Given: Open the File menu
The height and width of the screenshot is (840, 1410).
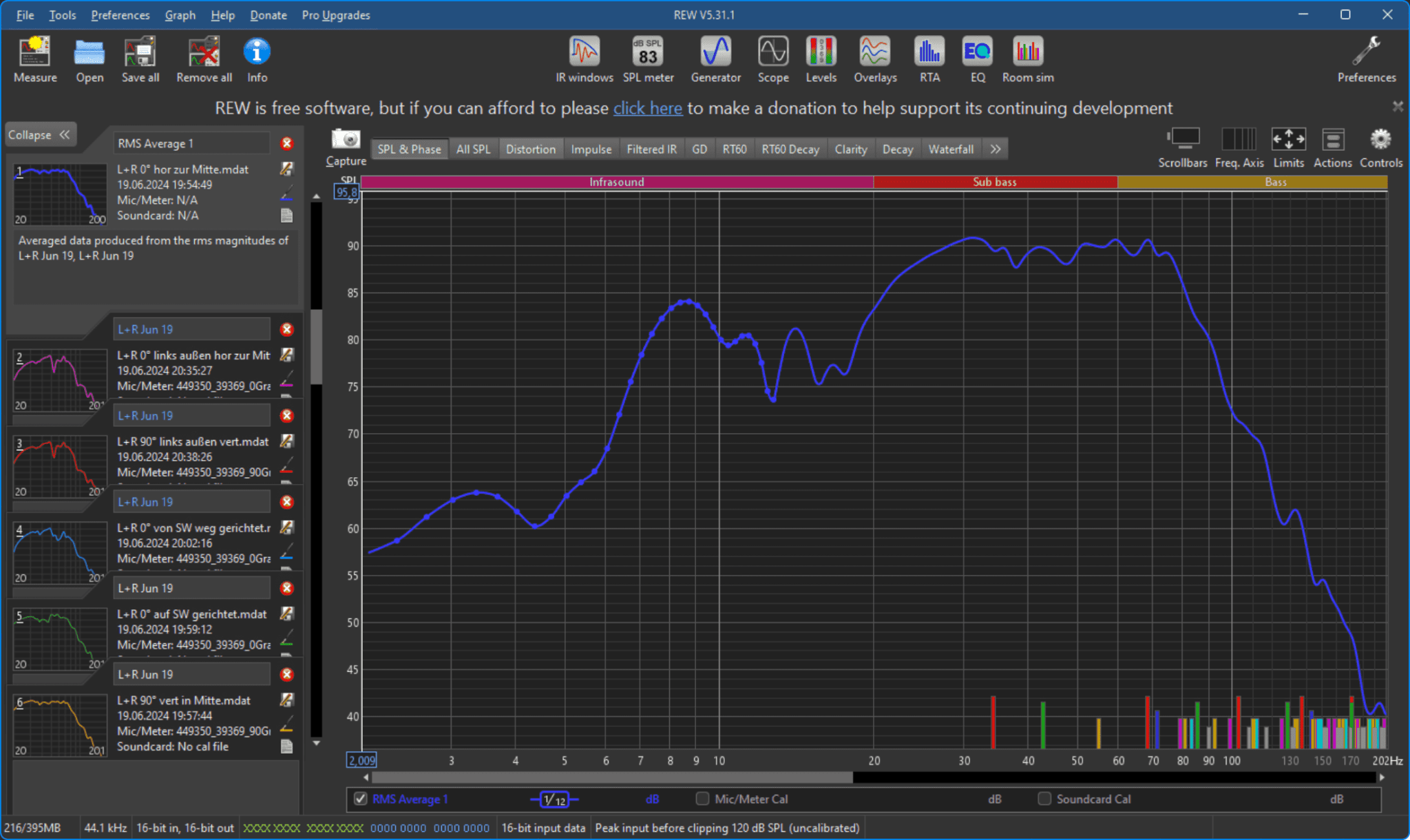Looking at the screenshot, I should 25,15.
